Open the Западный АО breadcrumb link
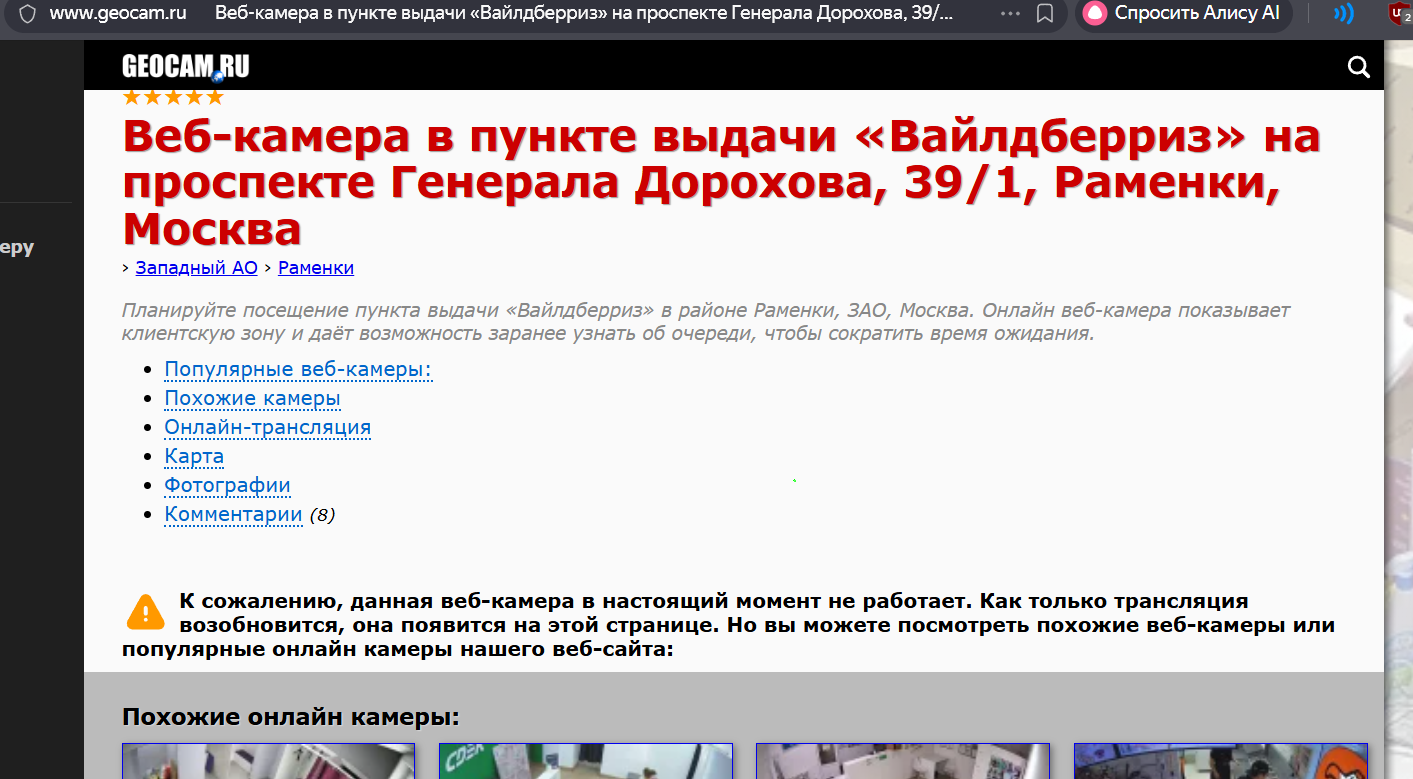Screen dimensions: 1413x779 (x=197, y=268)
